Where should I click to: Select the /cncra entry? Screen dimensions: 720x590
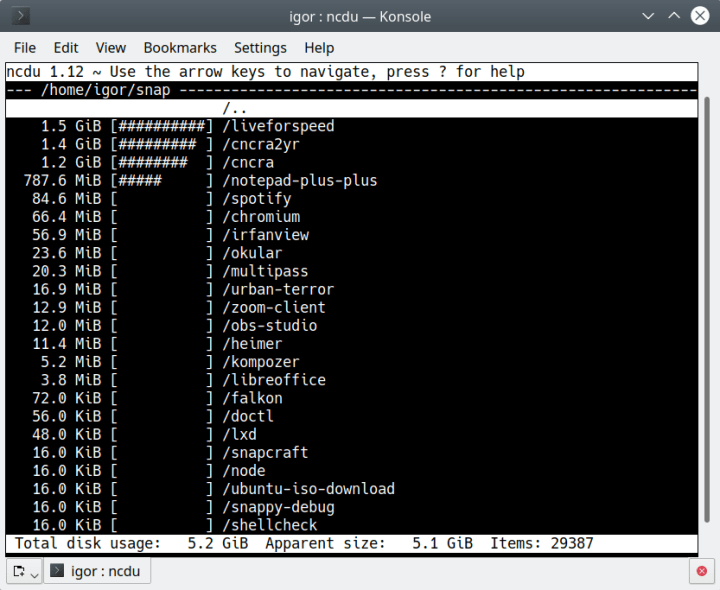(x=352, y=163)
